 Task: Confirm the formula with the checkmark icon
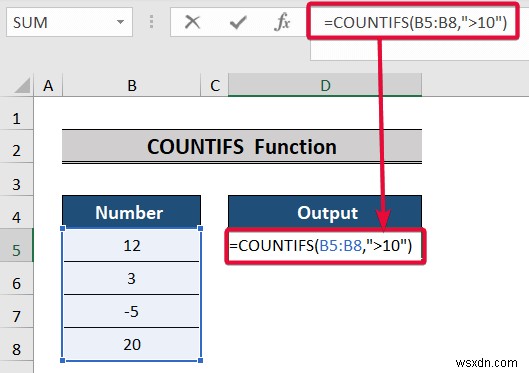point(238,23)
